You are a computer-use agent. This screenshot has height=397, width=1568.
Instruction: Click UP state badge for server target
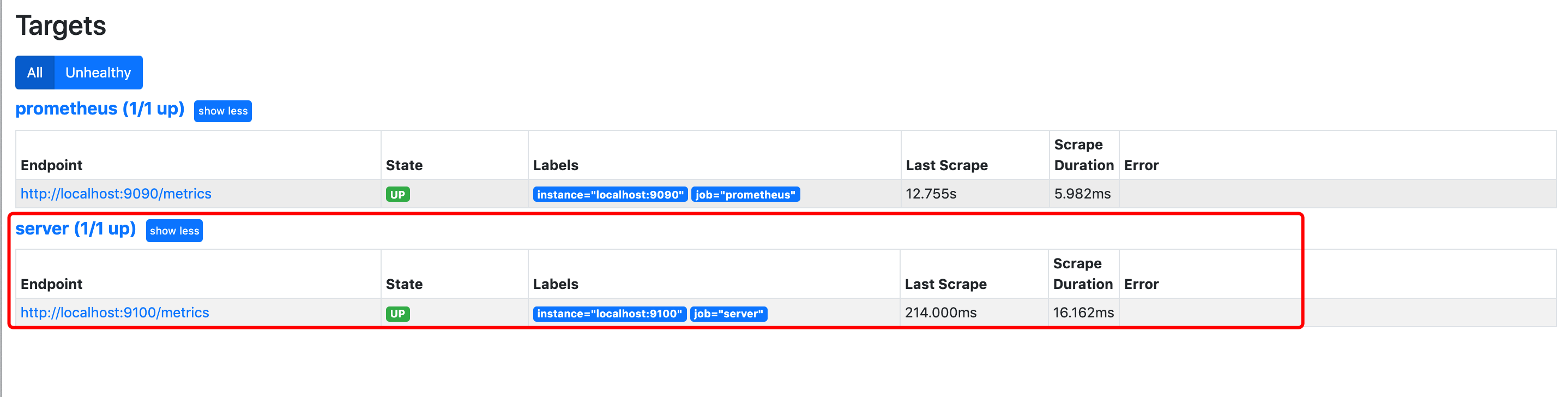pyautogui.click(x=397, y=314)
